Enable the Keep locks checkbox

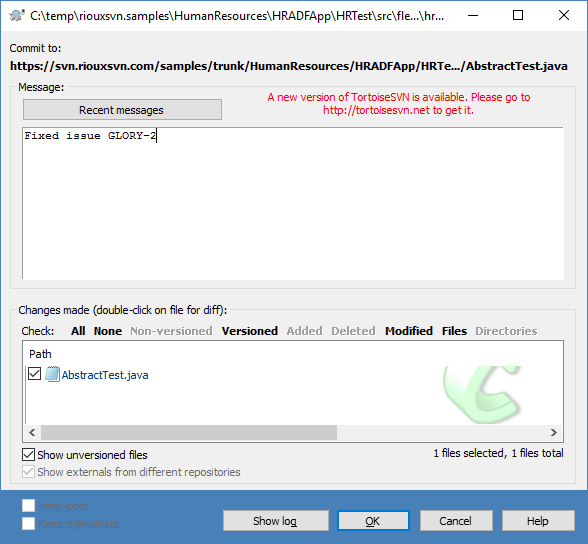pyautogui.click(x=28, y=505)
